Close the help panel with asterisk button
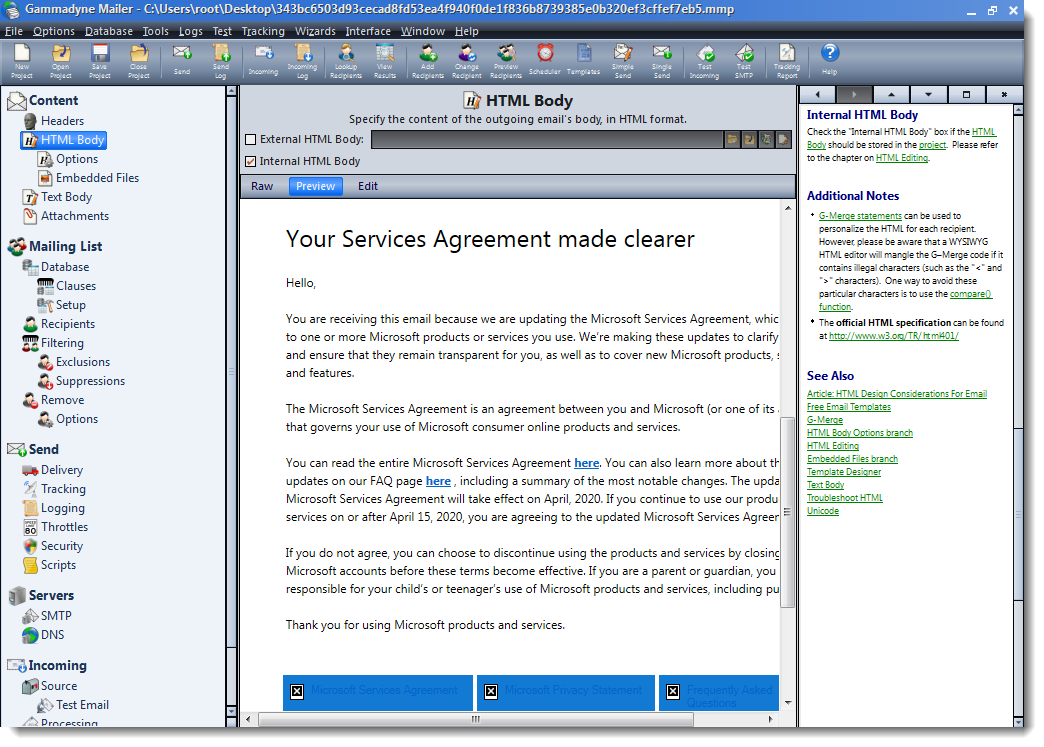 tap(1004, 95)
